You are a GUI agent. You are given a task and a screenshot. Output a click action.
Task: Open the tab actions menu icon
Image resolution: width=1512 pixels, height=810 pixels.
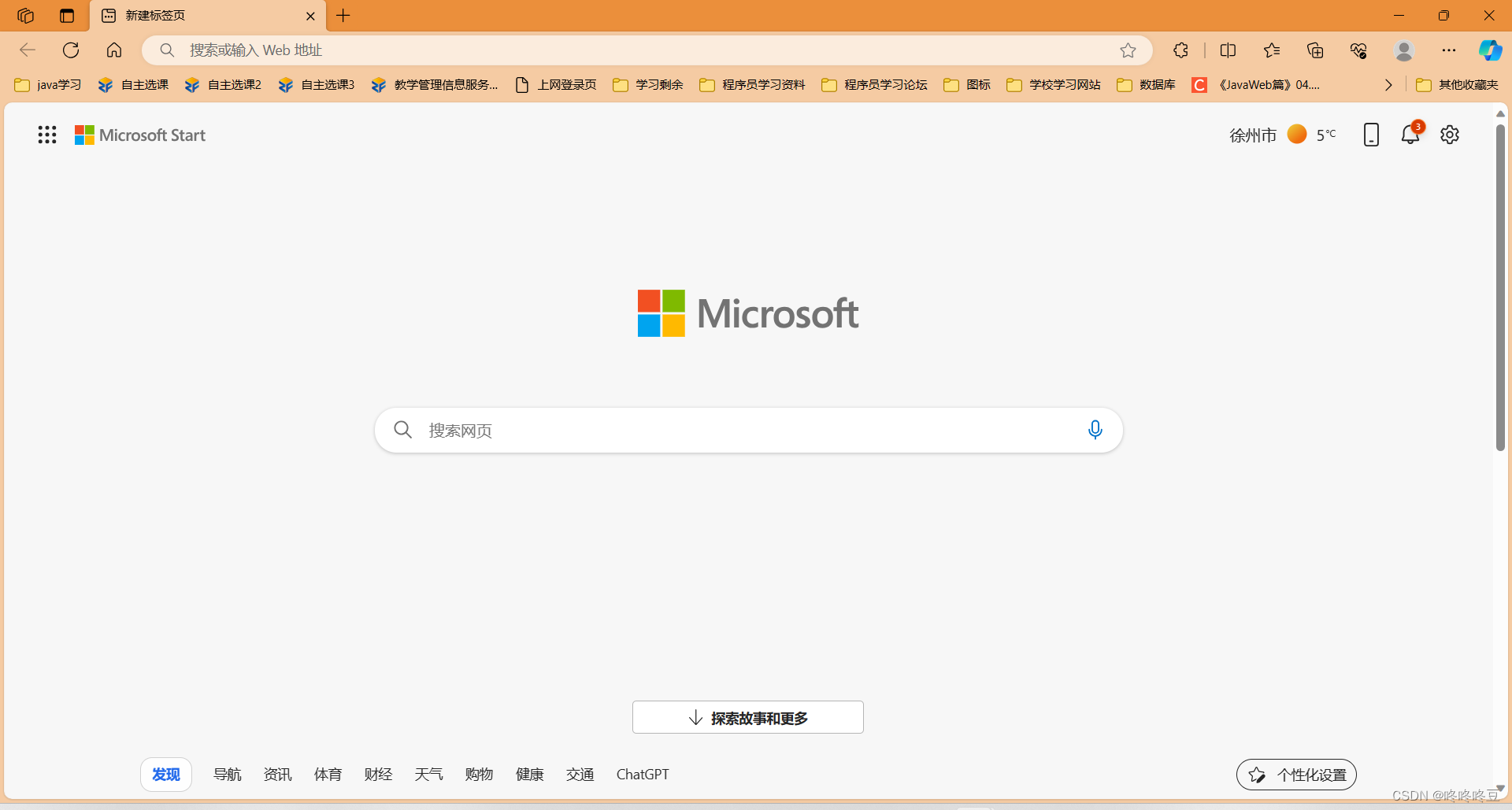point(67,16)
